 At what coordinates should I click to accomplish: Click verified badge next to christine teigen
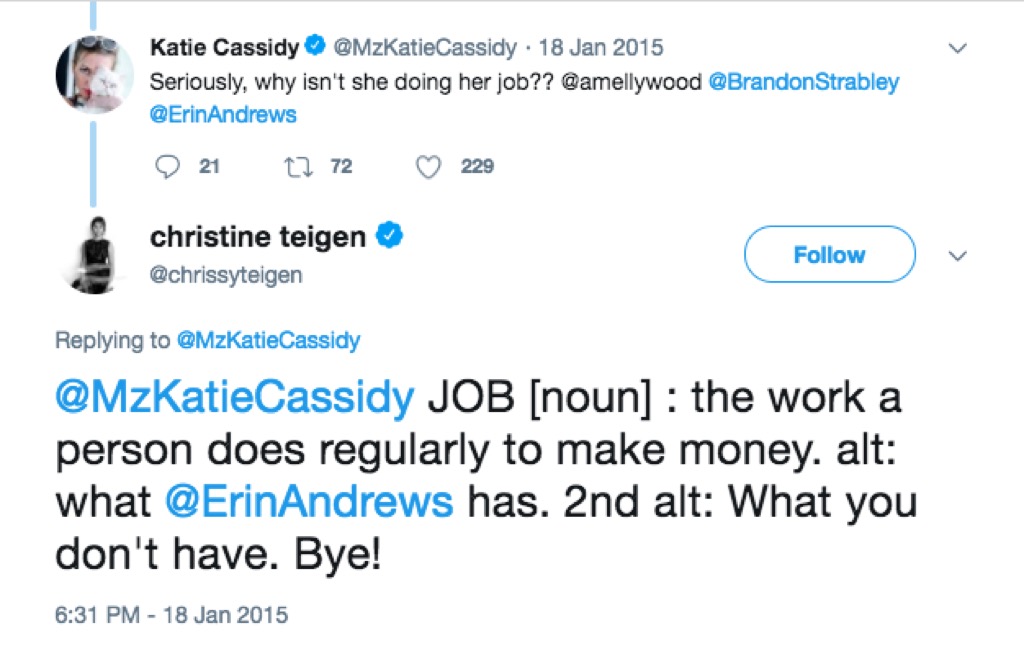pyautogui.click(x=389, y=236)
